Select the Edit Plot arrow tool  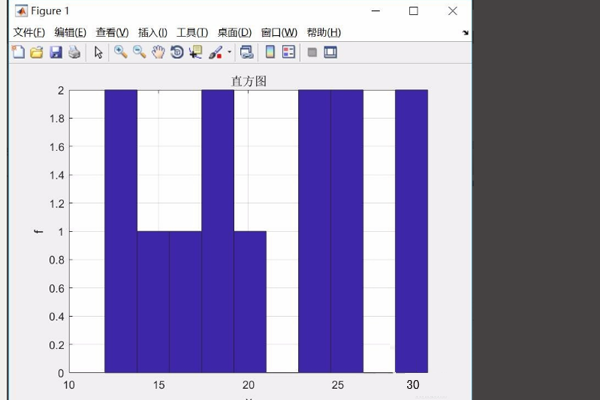coord(98,52)
